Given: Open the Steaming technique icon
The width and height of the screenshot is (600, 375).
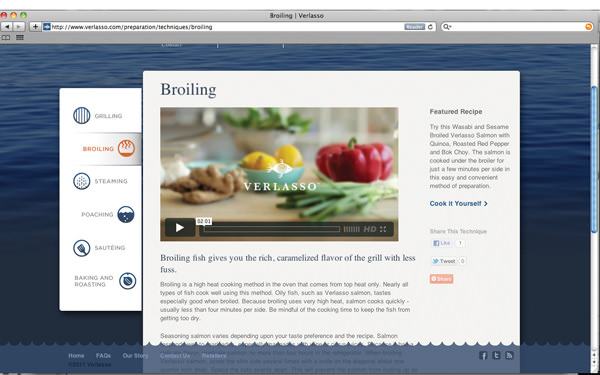Looking at the screenshot, I should [82, 181].
